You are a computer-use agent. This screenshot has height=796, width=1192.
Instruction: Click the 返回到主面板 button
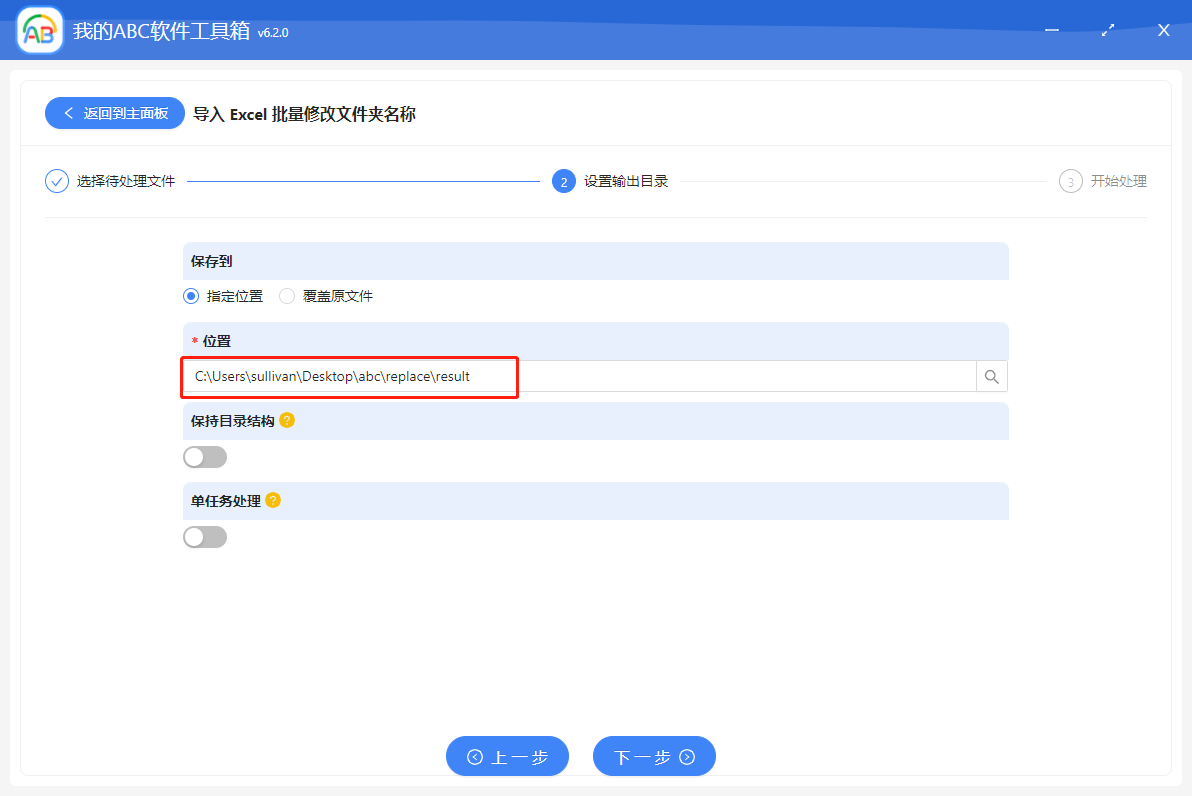114,113
